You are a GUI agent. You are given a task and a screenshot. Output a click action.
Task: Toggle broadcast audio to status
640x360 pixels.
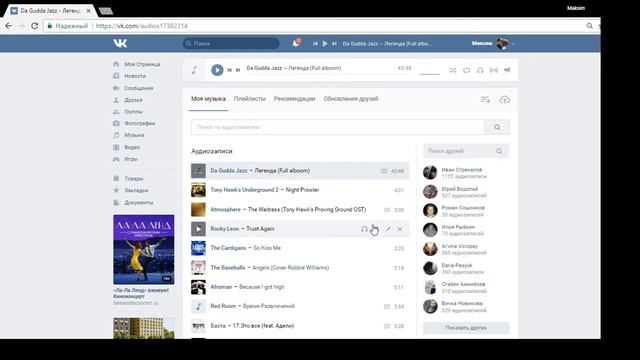tap(494, 70)
